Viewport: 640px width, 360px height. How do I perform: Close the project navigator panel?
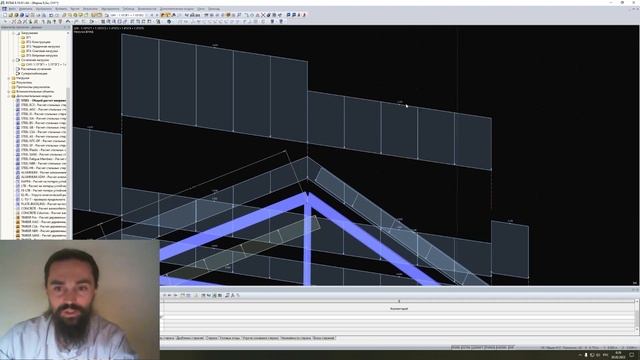coord(69,27)
